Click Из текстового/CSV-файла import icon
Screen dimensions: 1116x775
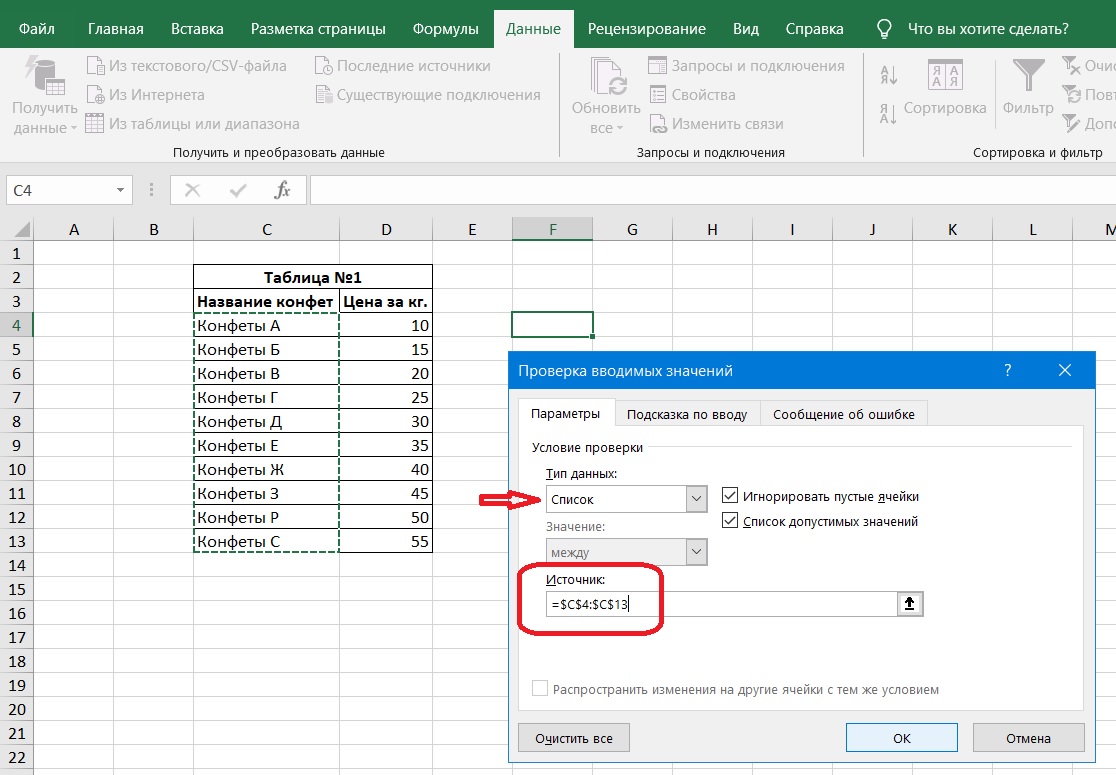pyautogui.click(x=95, y=65)
